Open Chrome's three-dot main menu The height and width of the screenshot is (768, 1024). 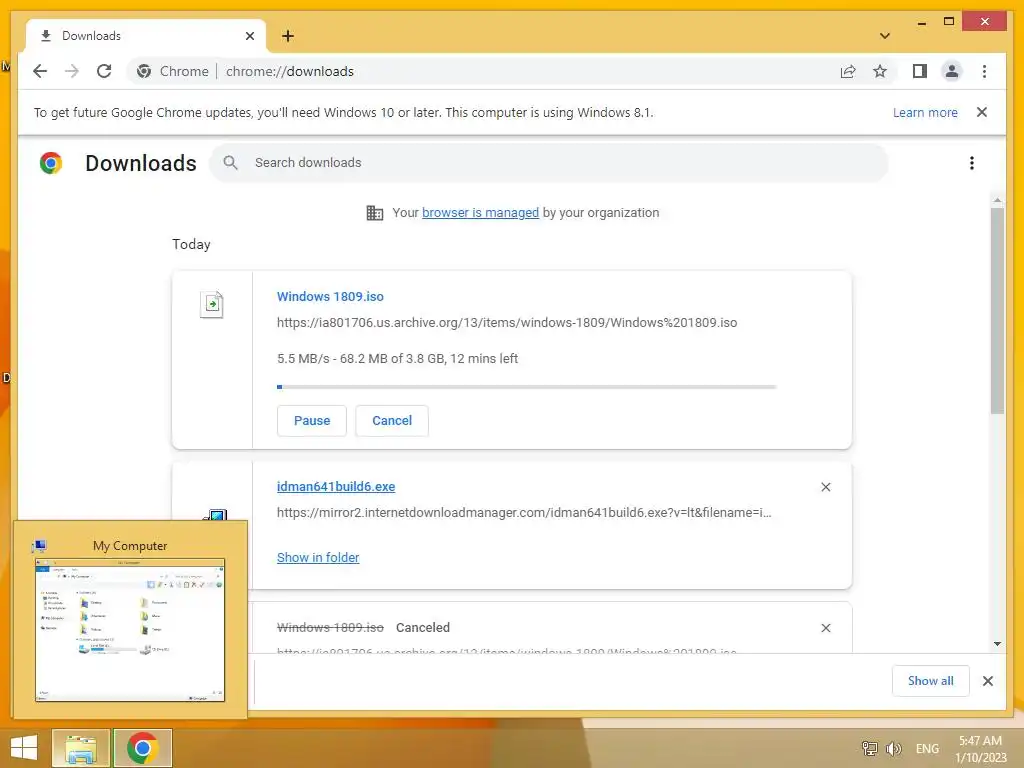(984, 71)
